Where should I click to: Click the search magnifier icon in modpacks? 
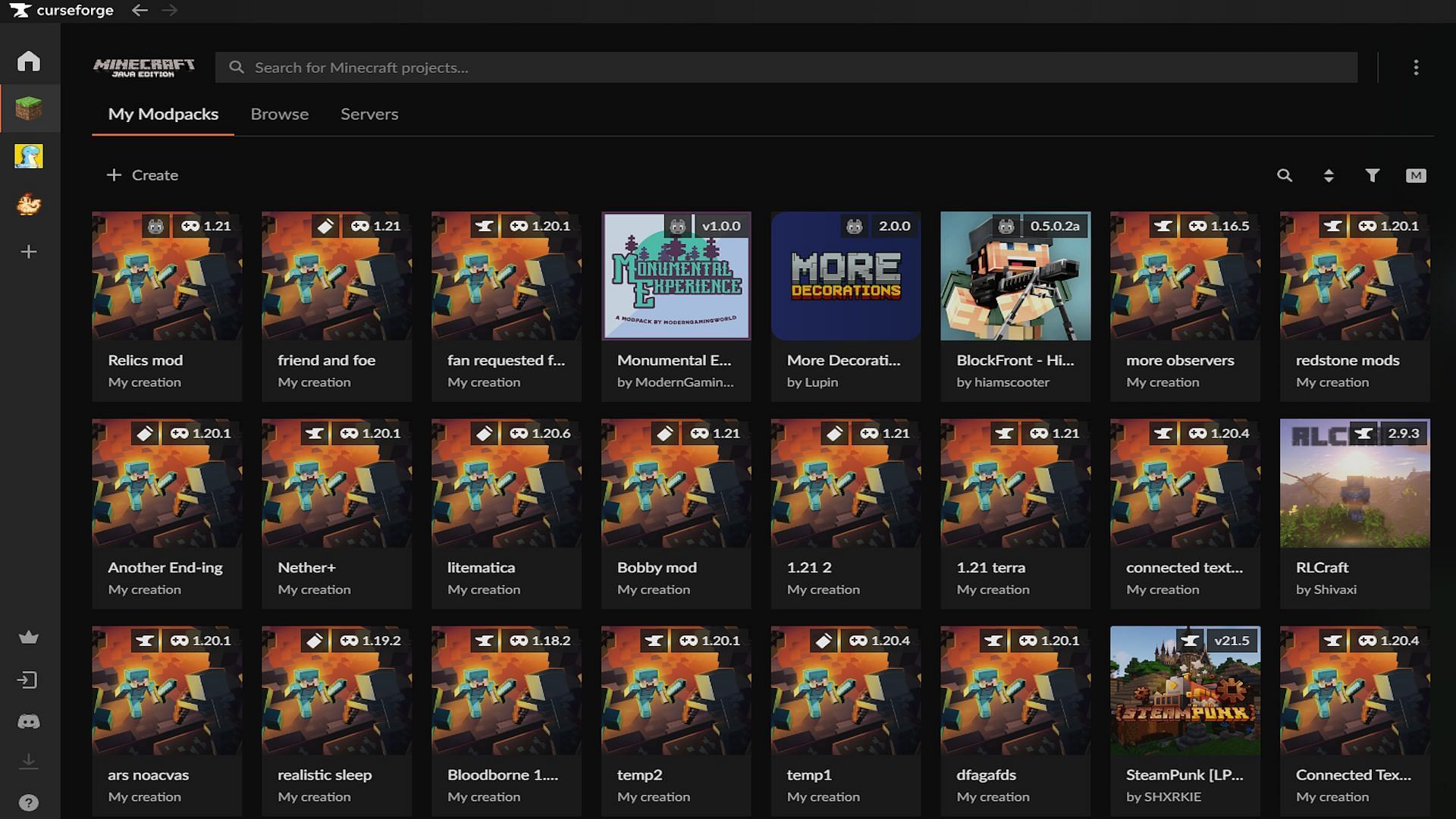click(1285, 175)
